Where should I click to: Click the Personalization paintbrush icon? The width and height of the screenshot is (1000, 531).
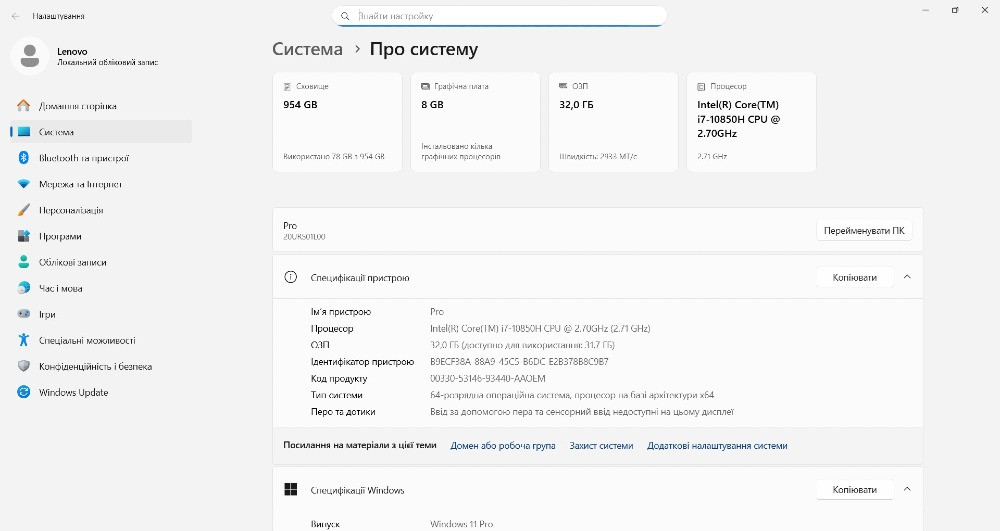[24, 210]
